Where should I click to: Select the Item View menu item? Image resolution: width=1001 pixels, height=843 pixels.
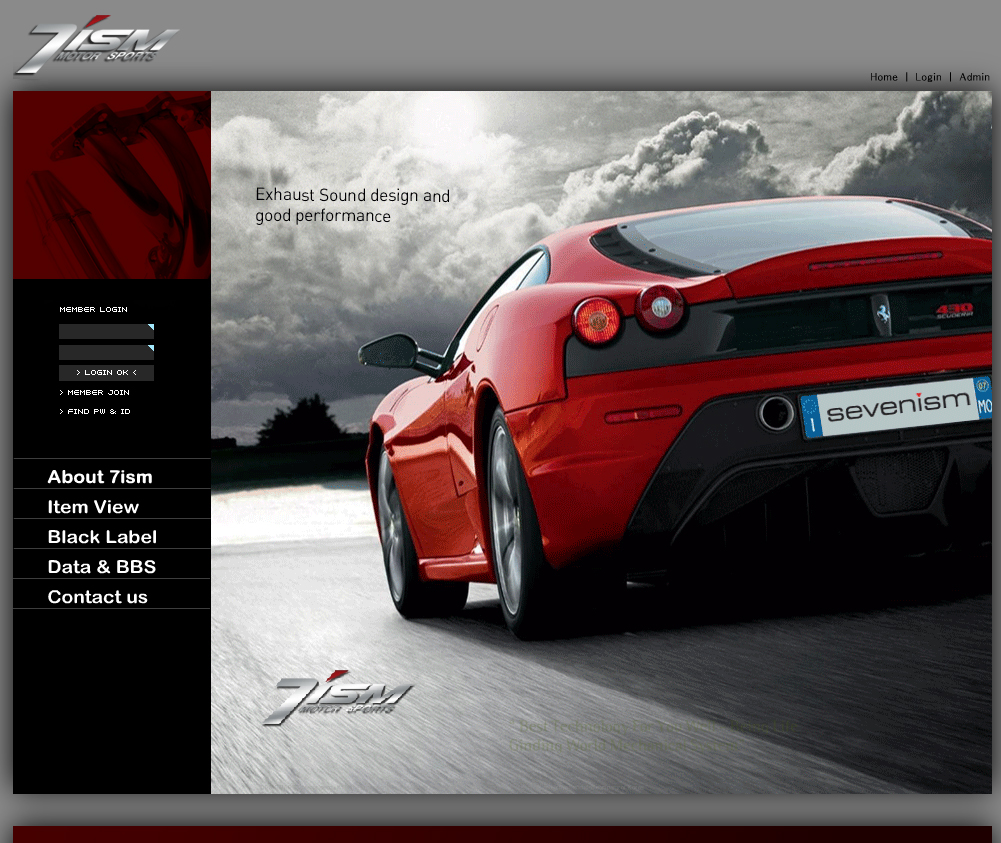[x=93, y=507]
